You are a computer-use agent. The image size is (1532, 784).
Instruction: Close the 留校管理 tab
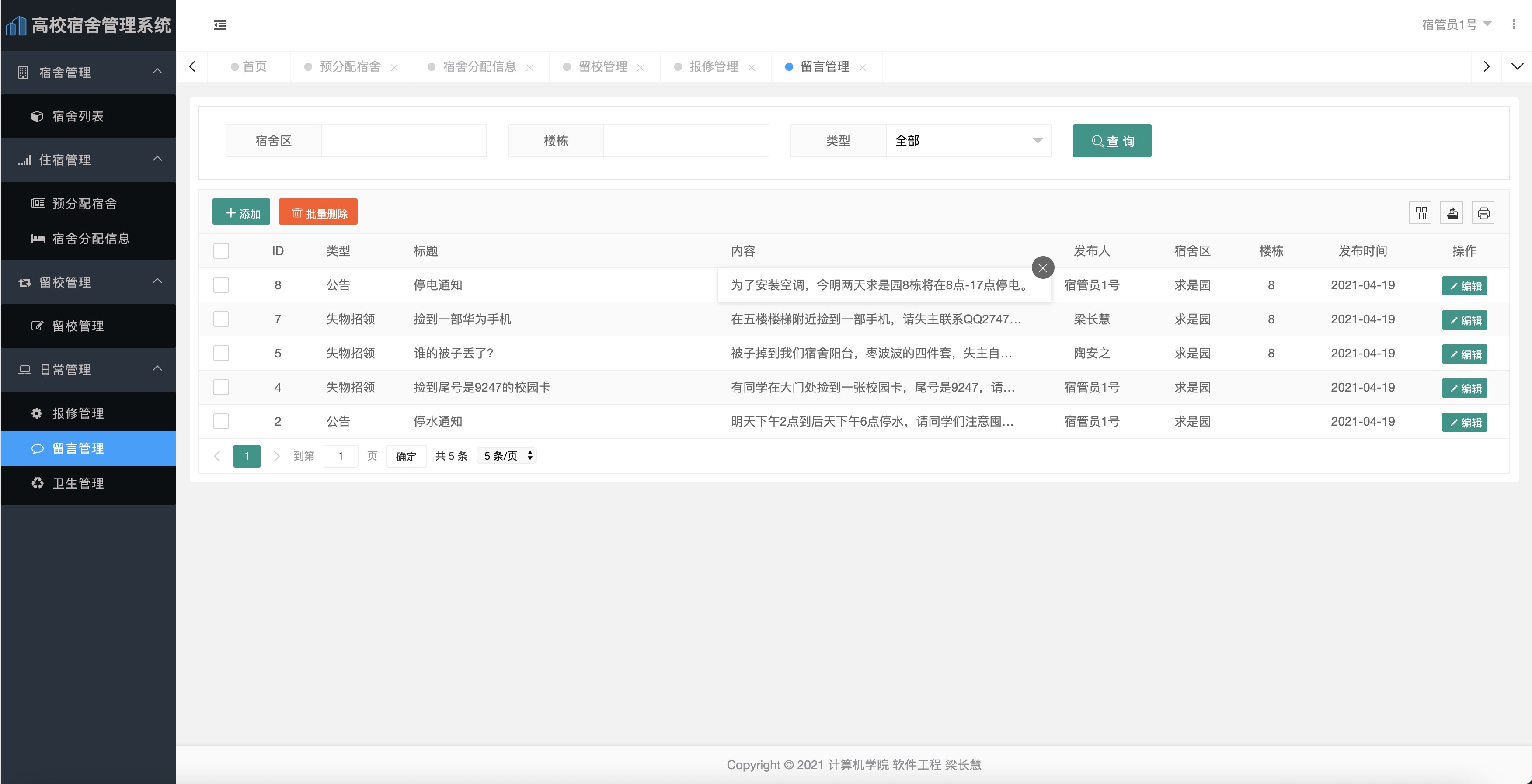[x=641, y=68]
